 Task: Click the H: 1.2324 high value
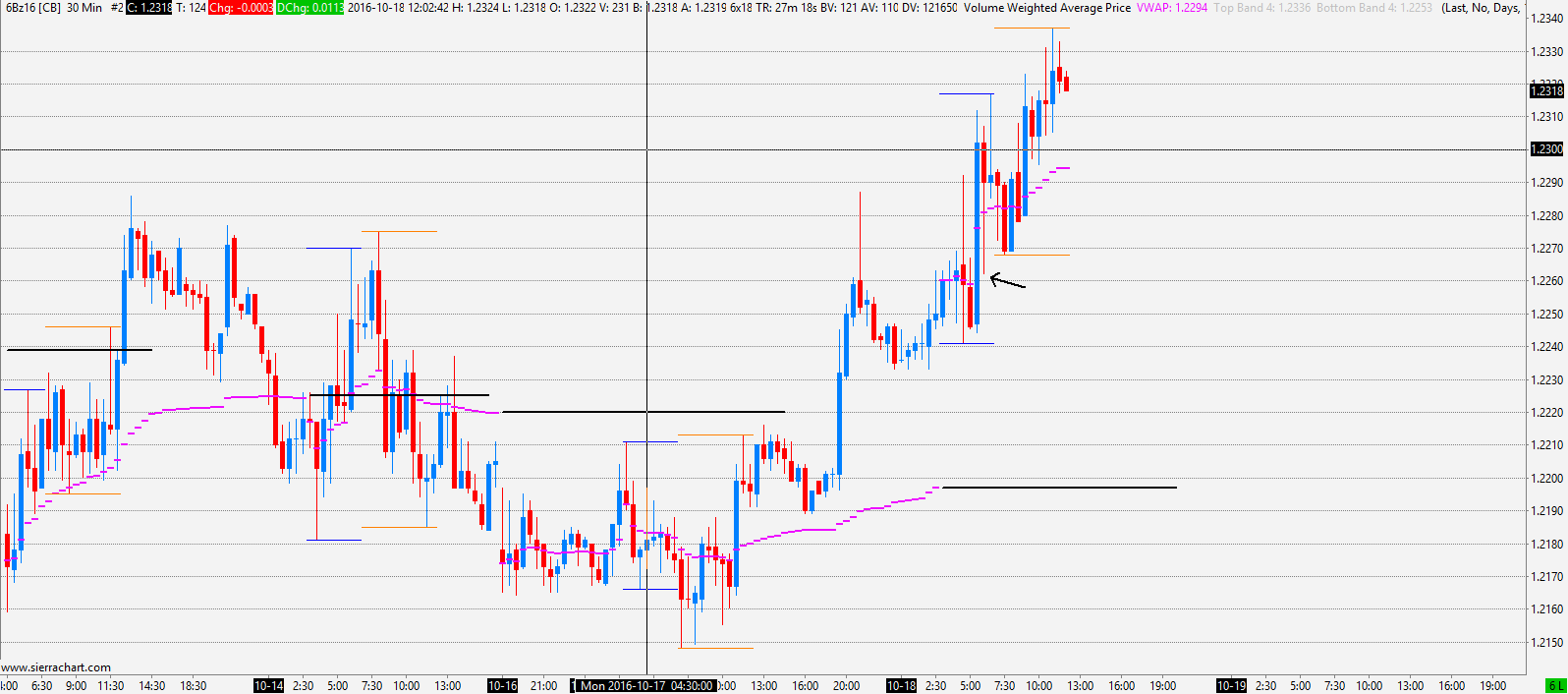pyautogui.click(x=476, y=8)
